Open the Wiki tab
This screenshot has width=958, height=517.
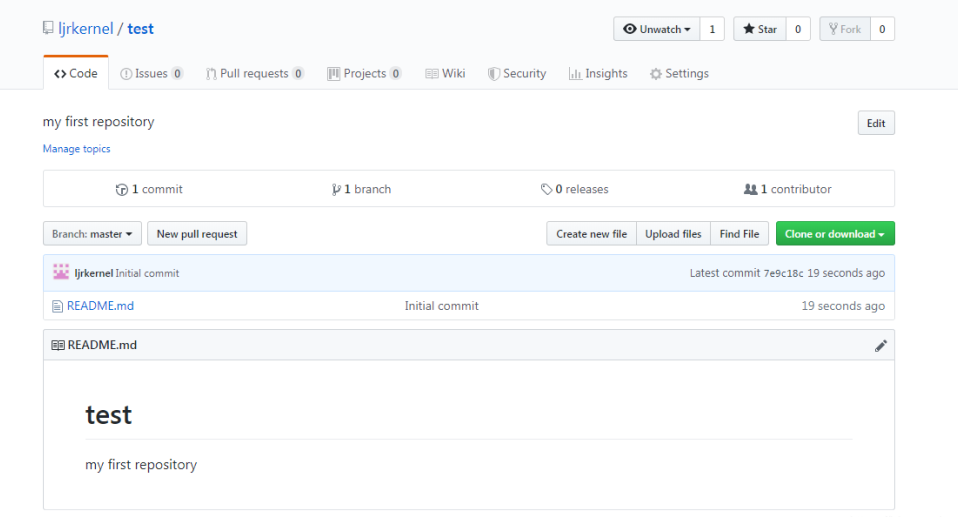coord(445,73)
